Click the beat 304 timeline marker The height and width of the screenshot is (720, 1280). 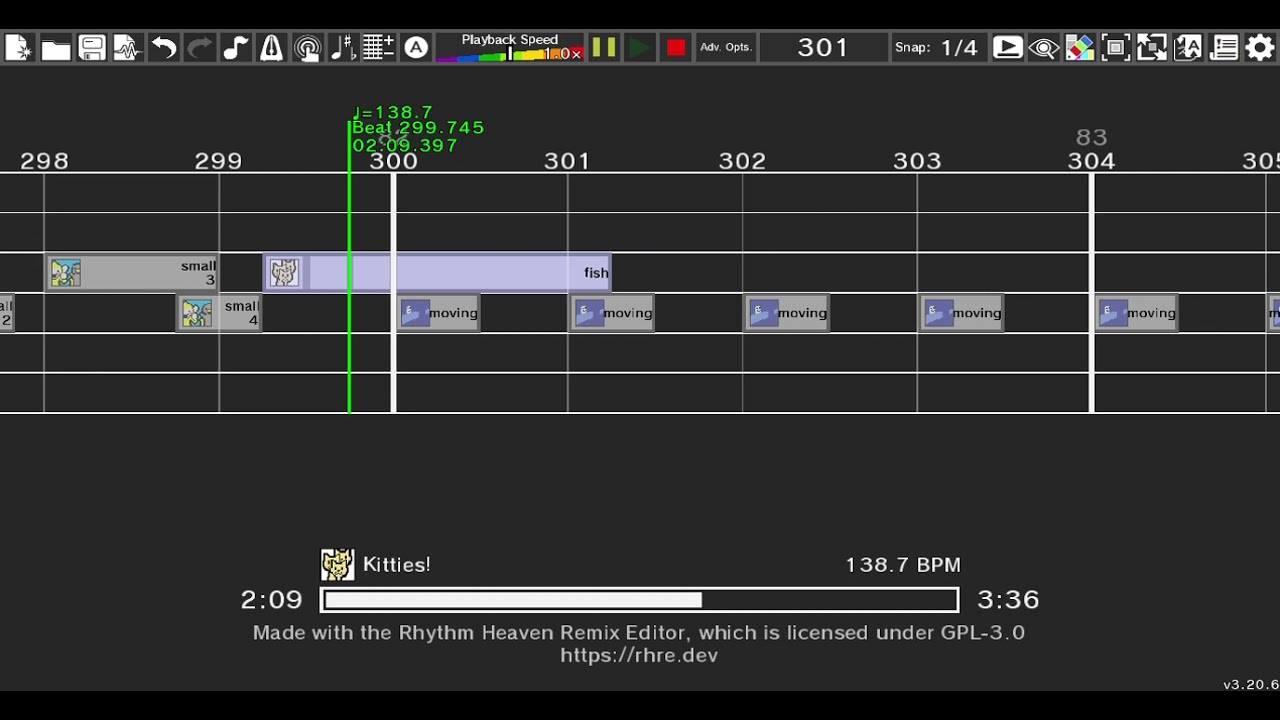point(1091,161)
